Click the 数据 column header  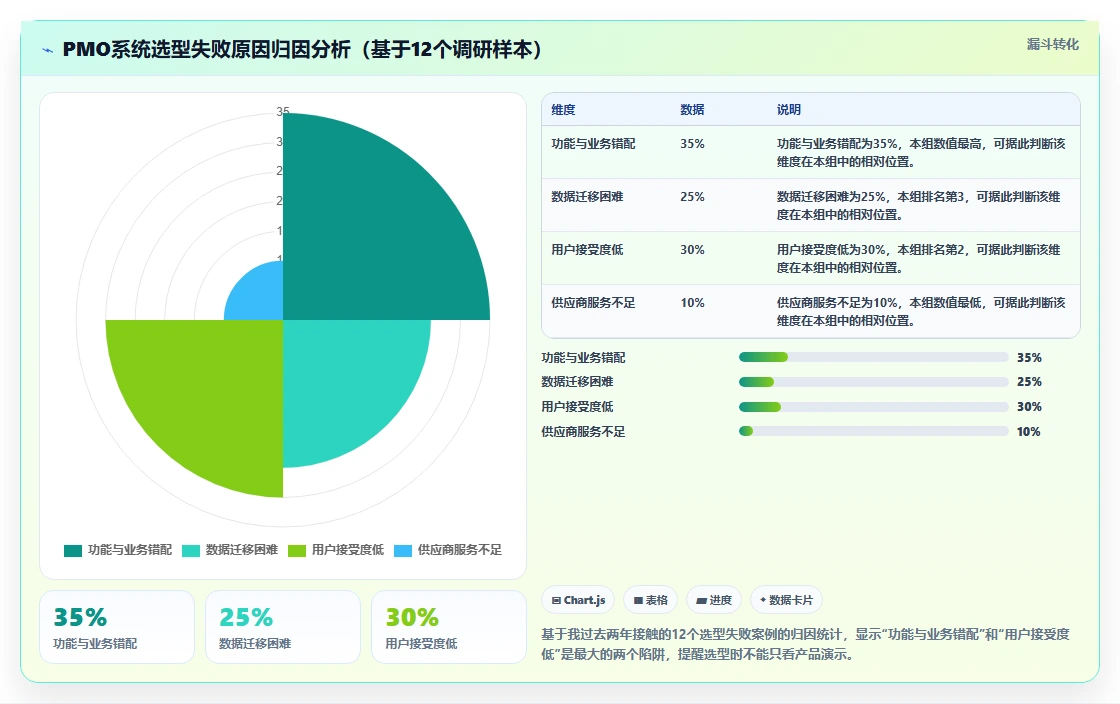coord(692,110)
